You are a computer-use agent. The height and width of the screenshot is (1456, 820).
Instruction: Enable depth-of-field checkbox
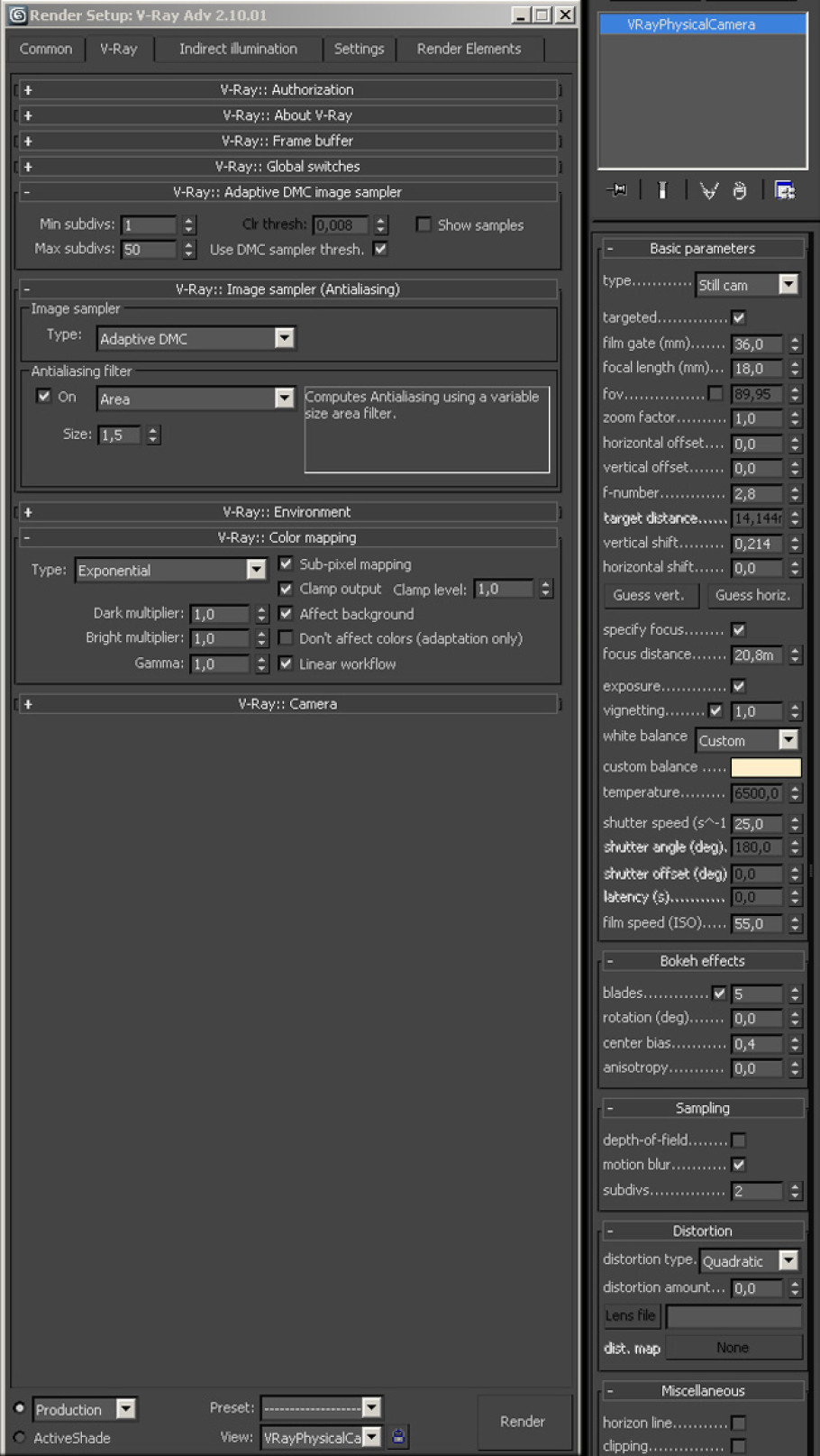(739, 1140)
